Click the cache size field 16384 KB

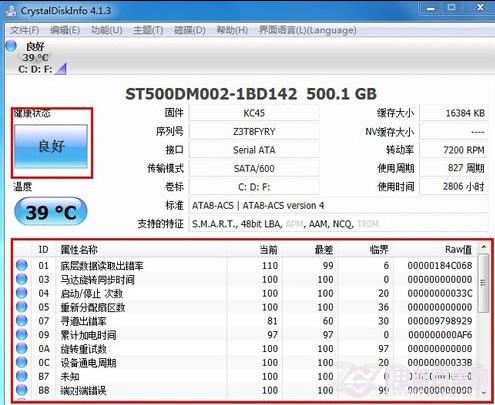(x=454, y=113)
